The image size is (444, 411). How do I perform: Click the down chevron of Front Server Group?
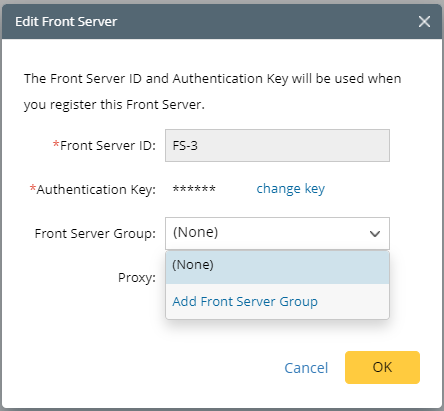[375, 234]
